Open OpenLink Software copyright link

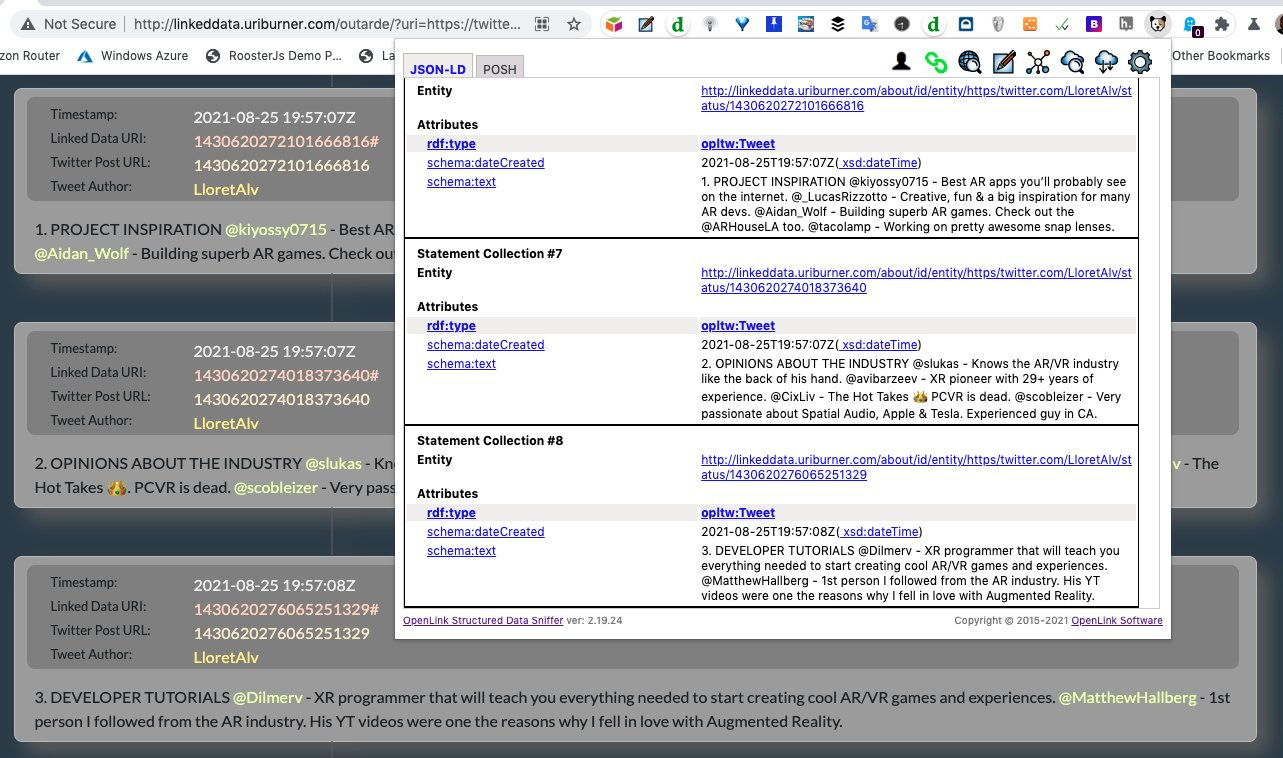1117,620
